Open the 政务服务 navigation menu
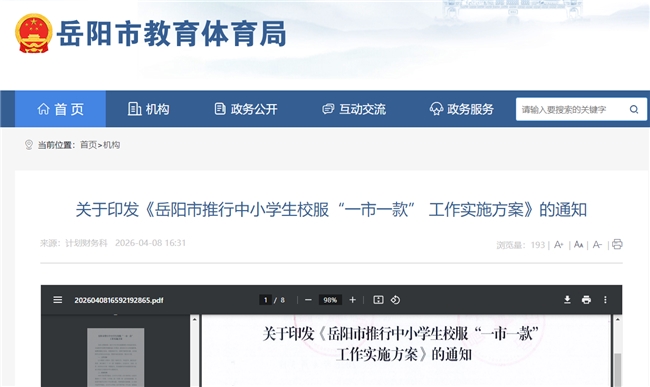Image resolution: width=650 pixels, height=387 pixels. pyautogui.click(x=461, y=109)
